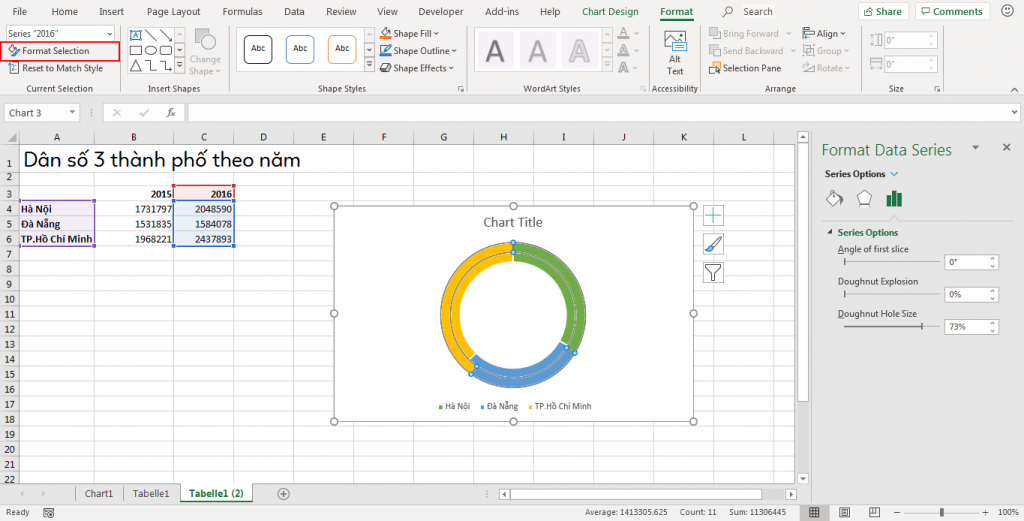
Task: Open Chart Styles paintbrush button
Action: pyautogui.click(x=713, y=244)
